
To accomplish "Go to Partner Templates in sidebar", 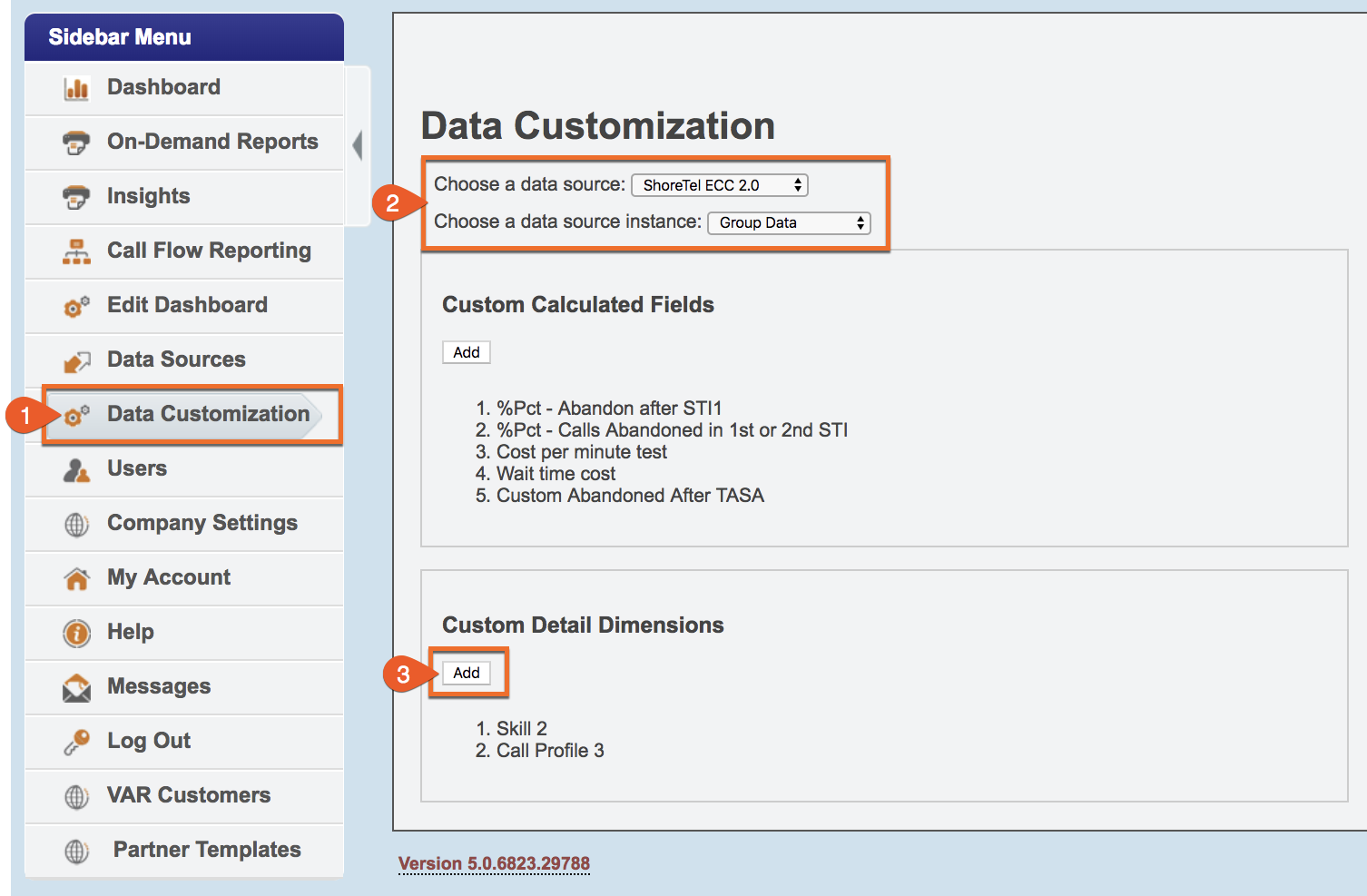I will click(206, 850).
